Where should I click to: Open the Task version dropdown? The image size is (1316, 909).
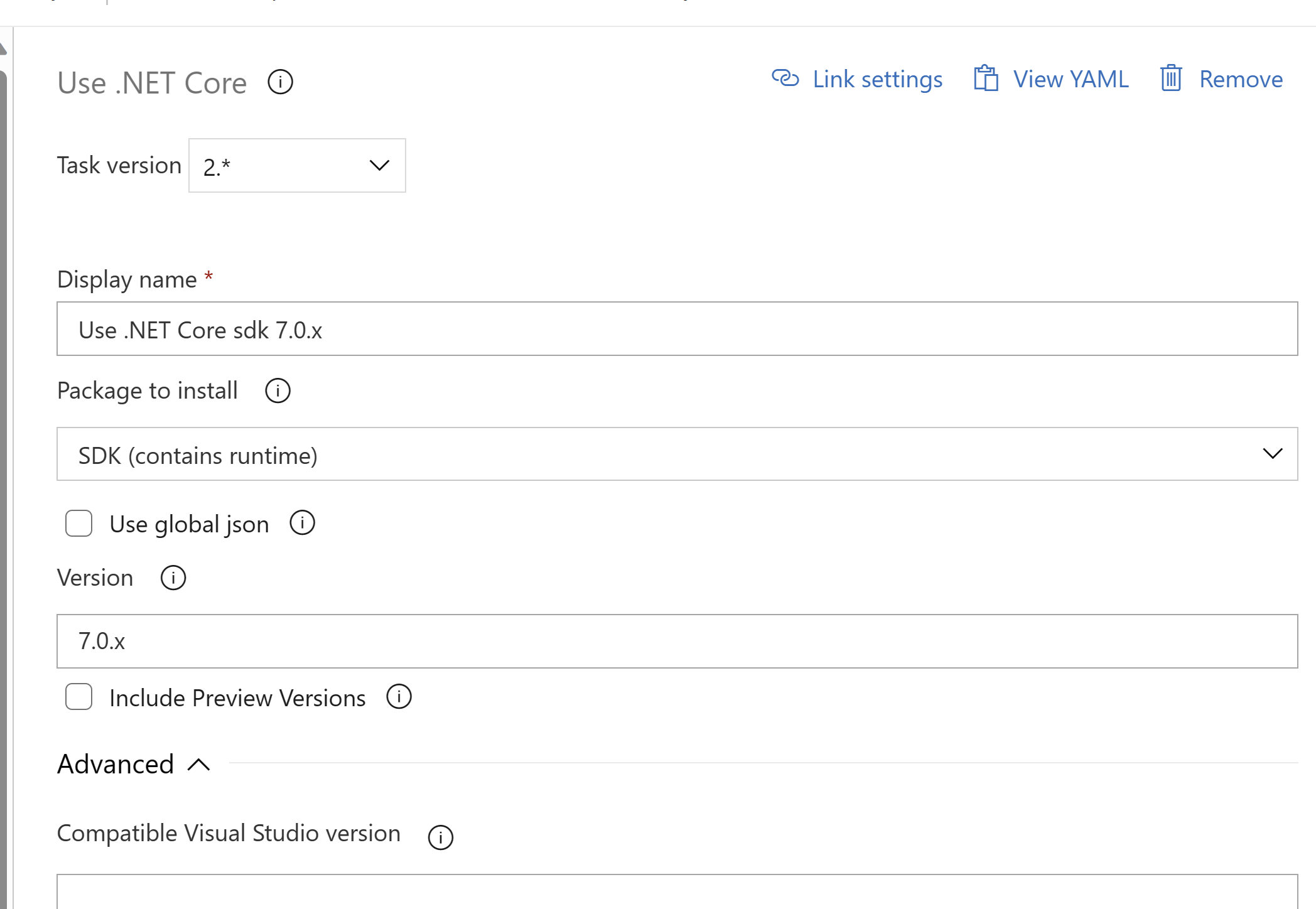[x=297, y=165]
